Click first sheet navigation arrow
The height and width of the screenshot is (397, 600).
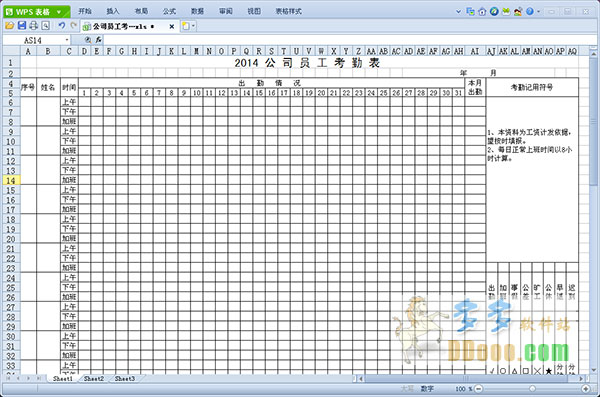click(7, 379)
